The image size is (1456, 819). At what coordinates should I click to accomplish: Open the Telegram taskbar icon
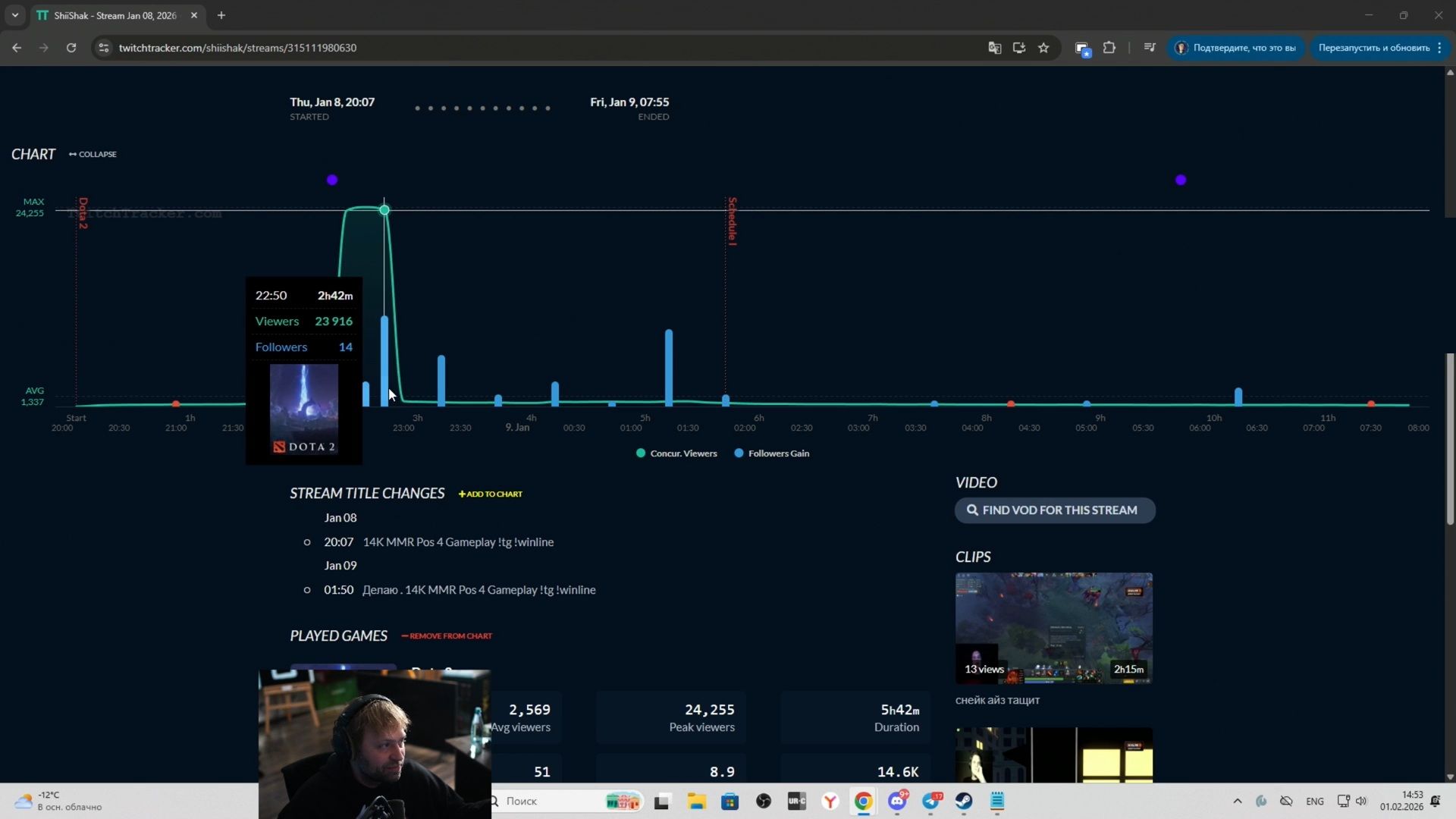point(931,801)
